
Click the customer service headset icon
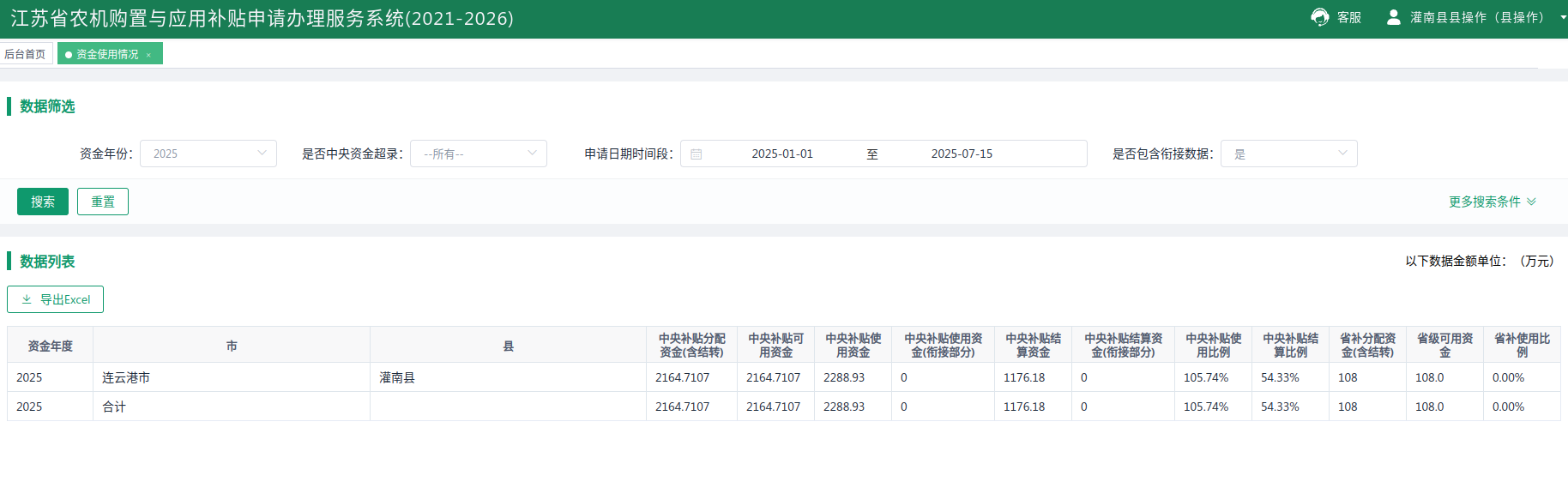(1319, 17)
